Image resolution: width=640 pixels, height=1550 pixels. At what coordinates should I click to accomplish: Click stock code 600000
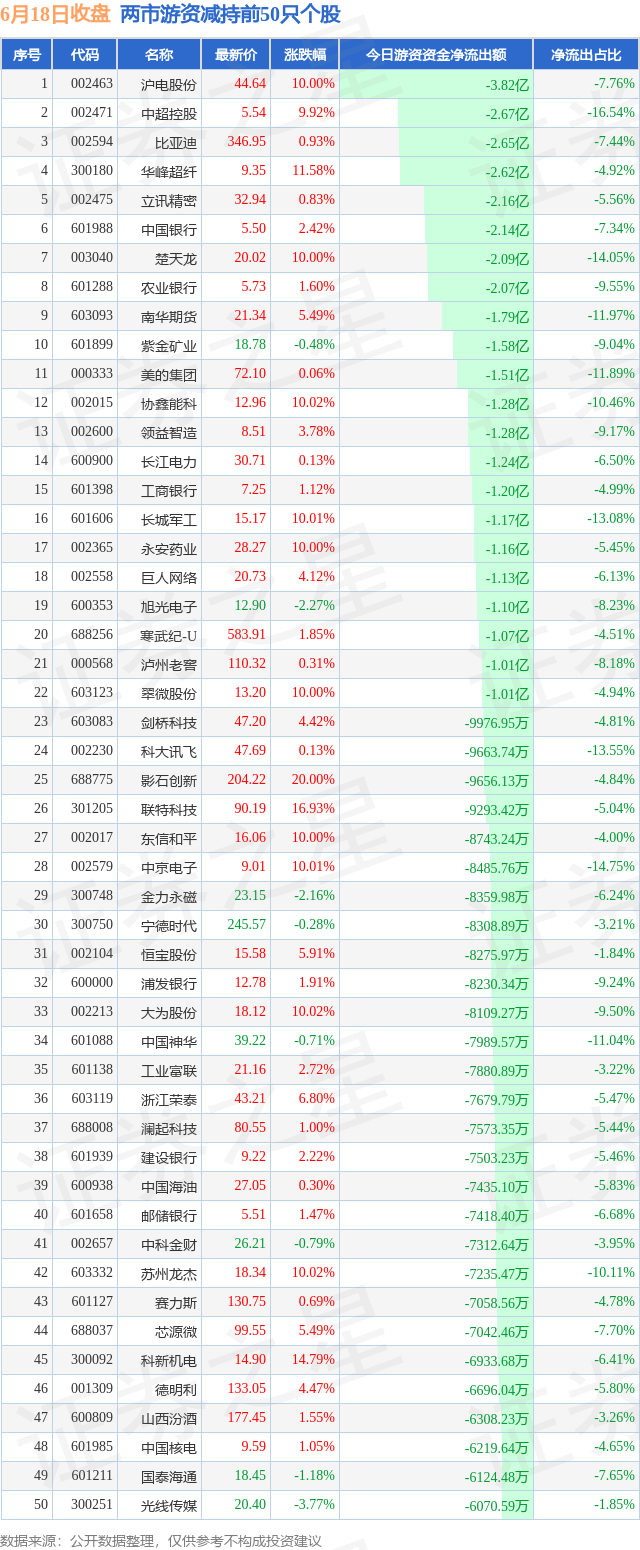[91, 983]
